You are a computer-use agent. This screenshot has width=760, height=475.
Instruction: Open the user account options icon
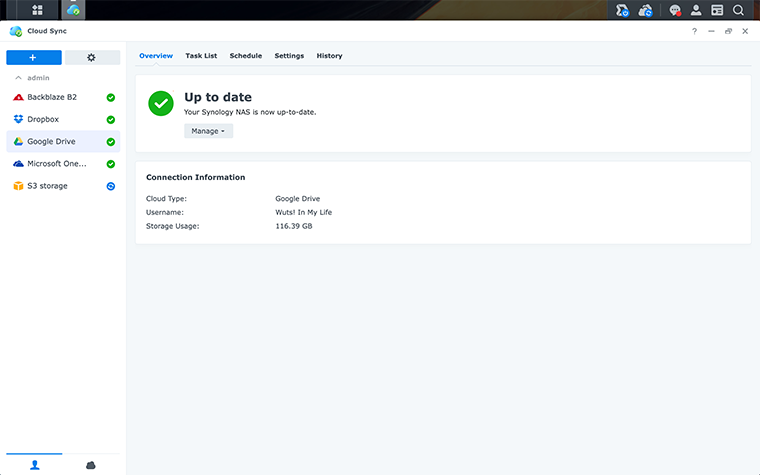tap(696, 10)
